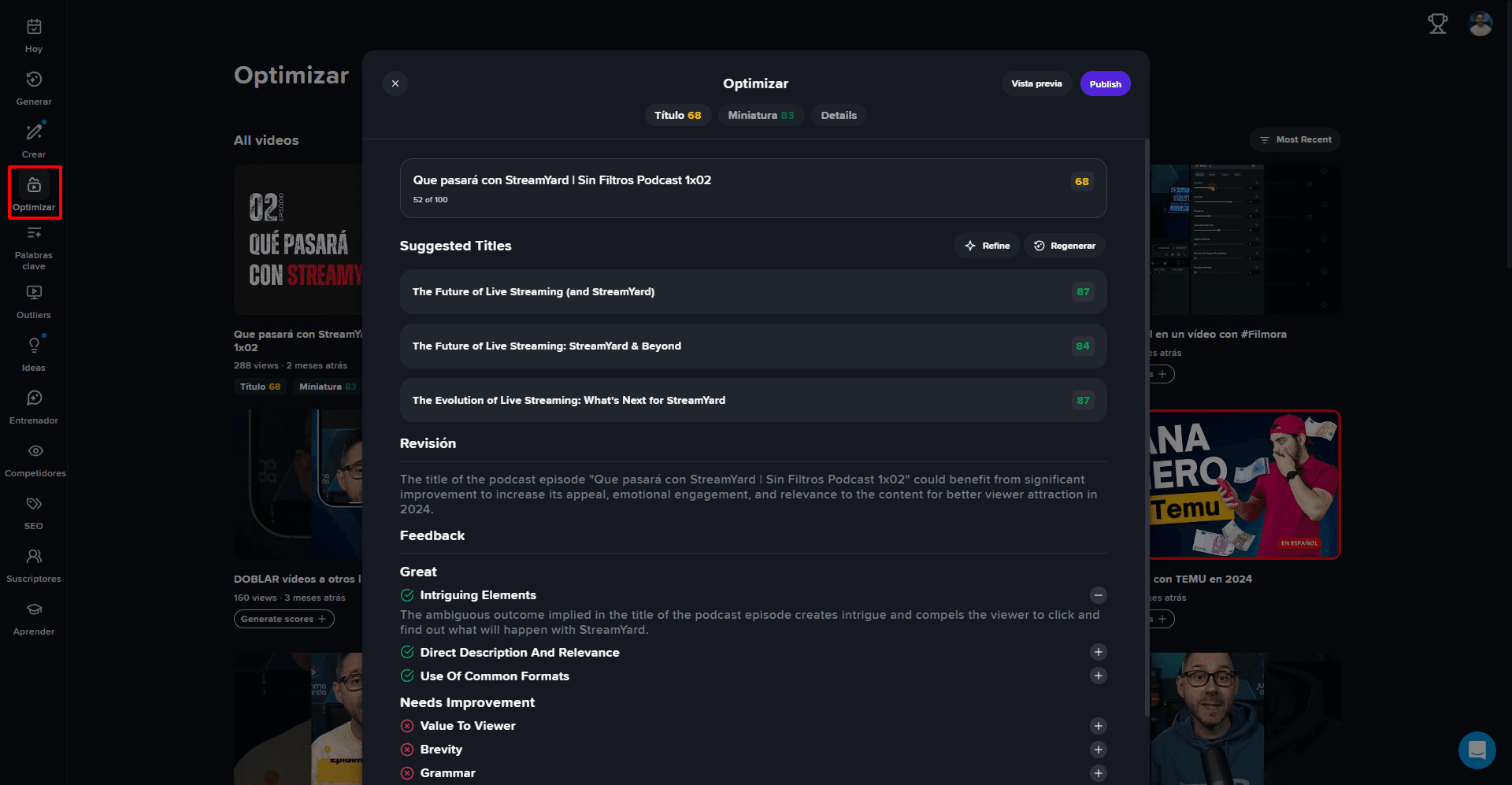This screenshot has width=1512, height=785.
Task: Open the TEMU en 2024 video thumbnail
Action: click(x=1245, y=485)
